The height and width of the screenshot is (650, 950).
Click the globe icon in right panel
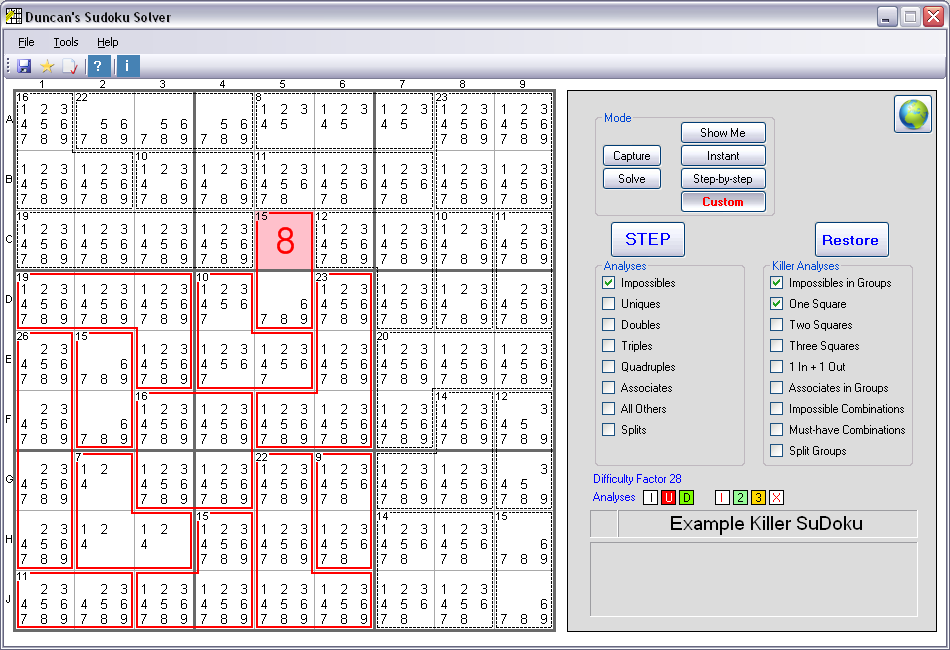coord(912,115)
